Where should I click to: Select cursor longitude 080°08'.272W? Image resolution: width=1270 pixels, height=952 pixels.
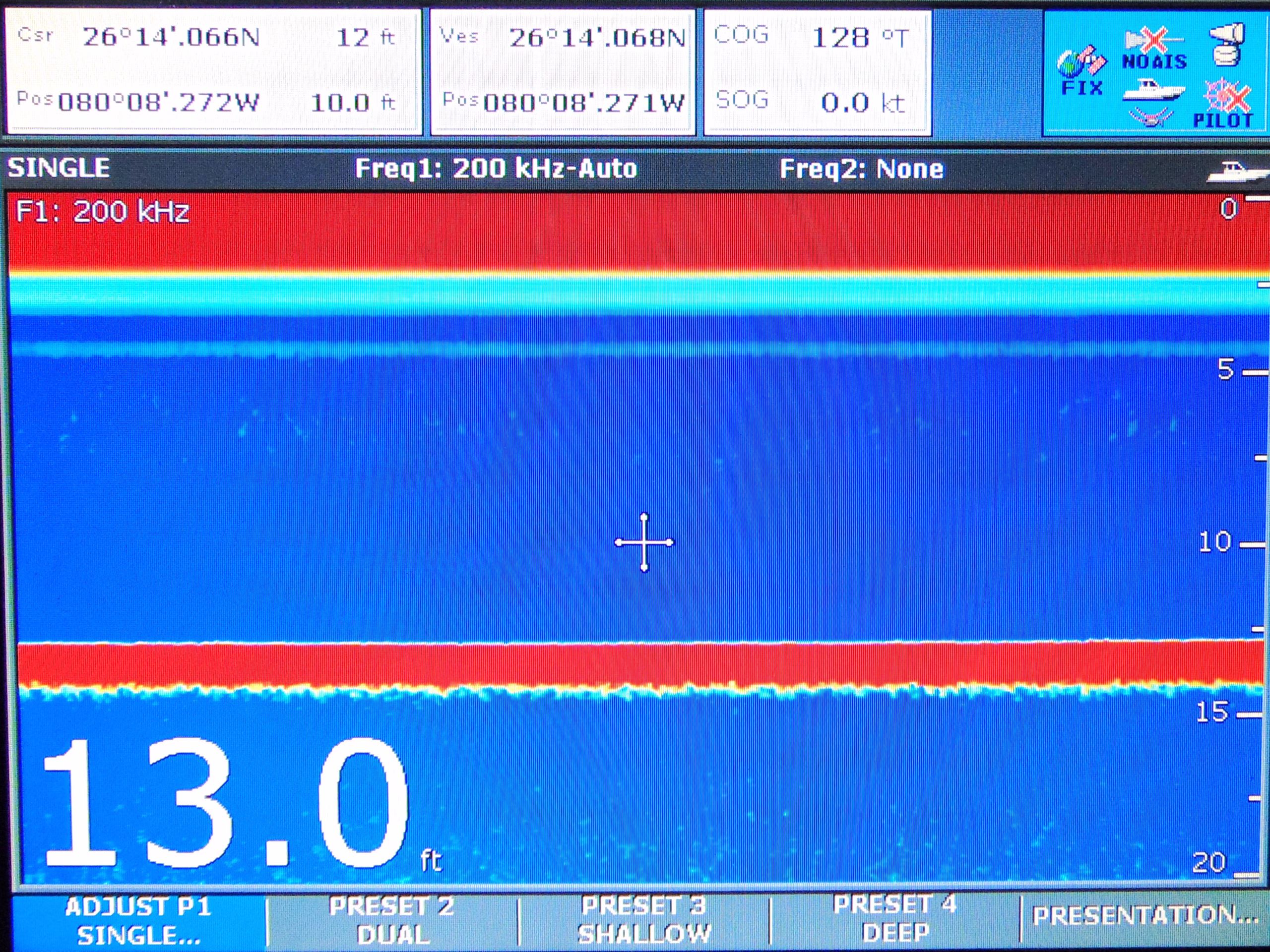159,103
